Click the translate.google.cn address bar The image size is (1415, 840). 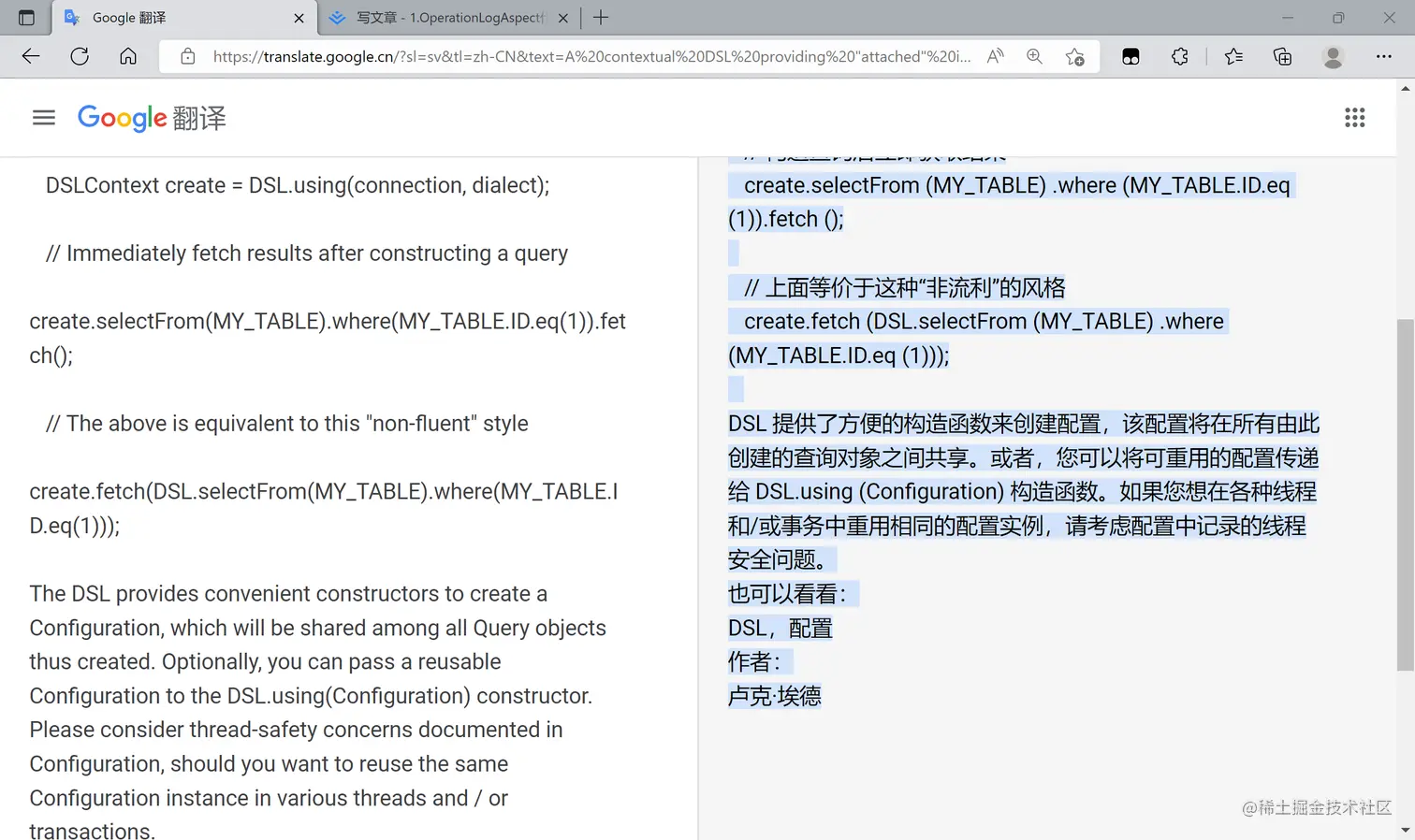[x=591, y=57]
